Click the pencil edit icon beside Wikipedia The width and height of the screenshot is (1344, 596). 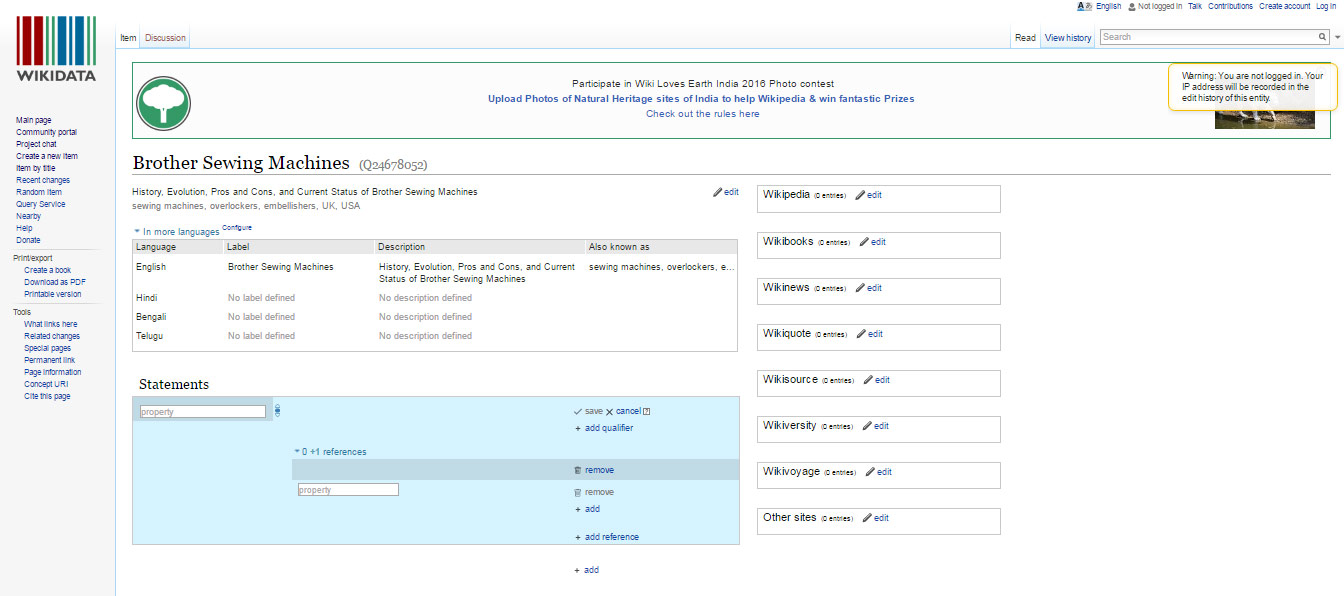coord(860,195)
